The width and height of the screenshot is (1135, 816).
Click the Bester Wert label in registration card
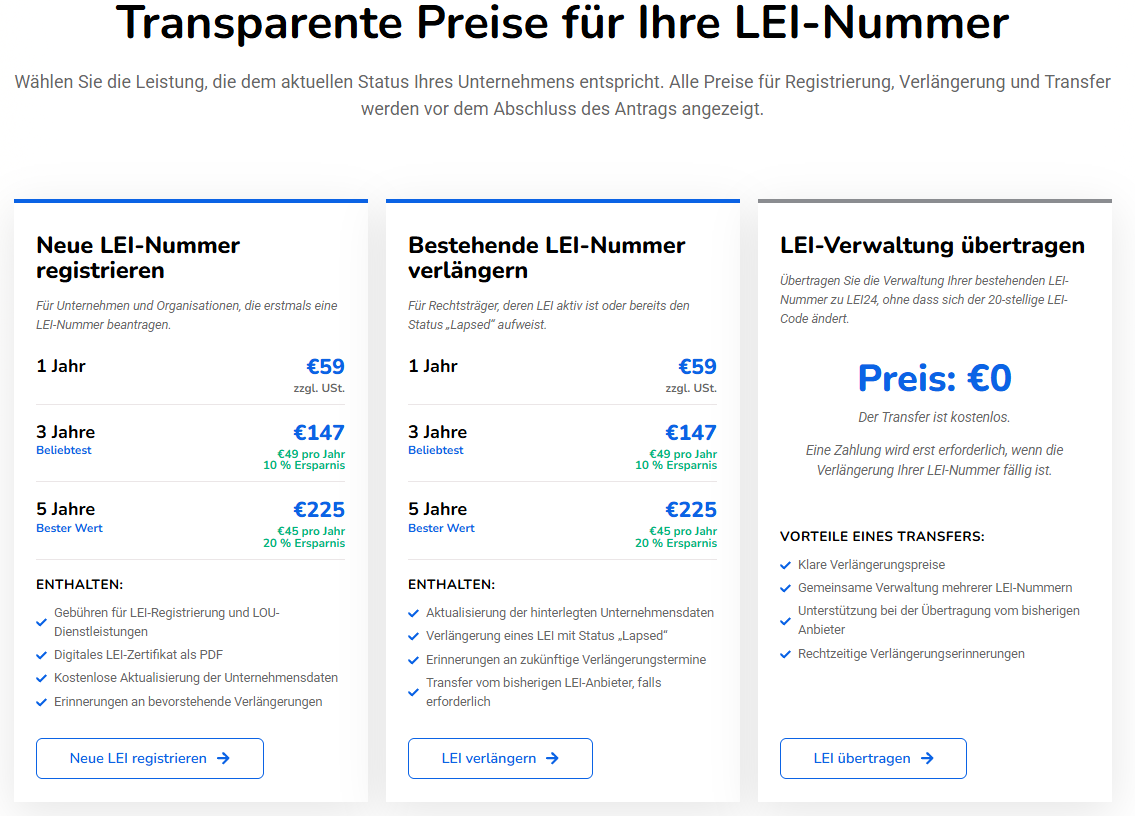[x=69, y=528]
